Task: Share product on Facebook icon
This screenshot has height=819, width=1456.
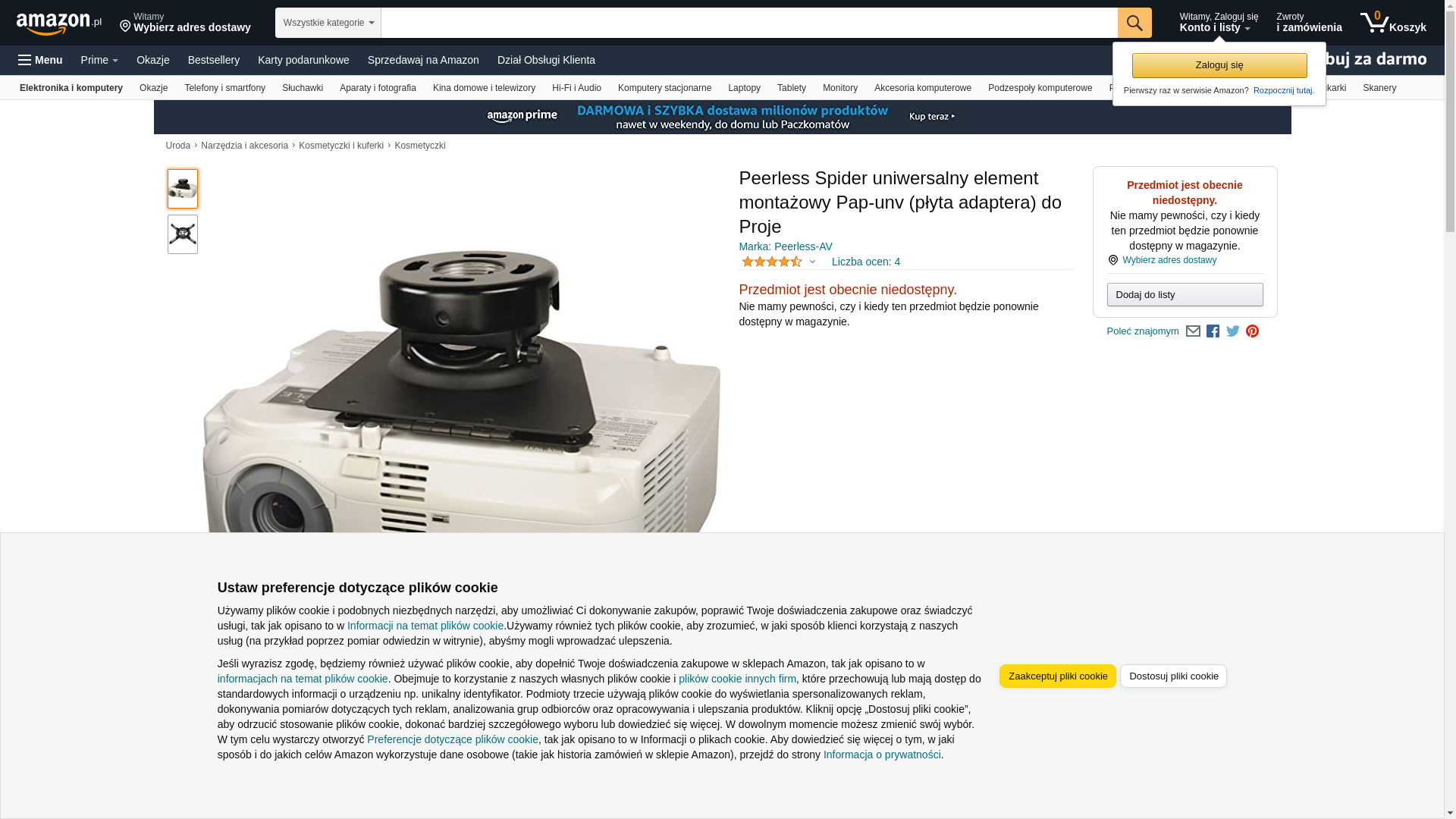Action: (1213, 331)
